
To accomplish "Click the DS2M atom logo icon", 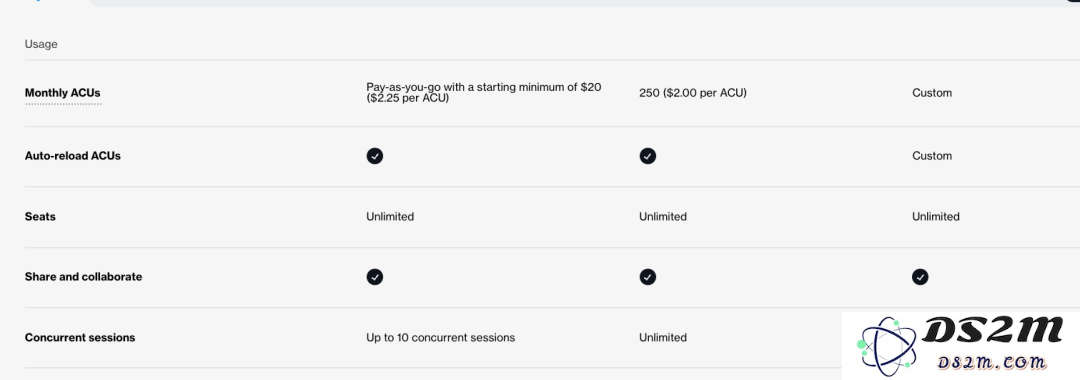I will pyautogui.click(x=887, y=344).
